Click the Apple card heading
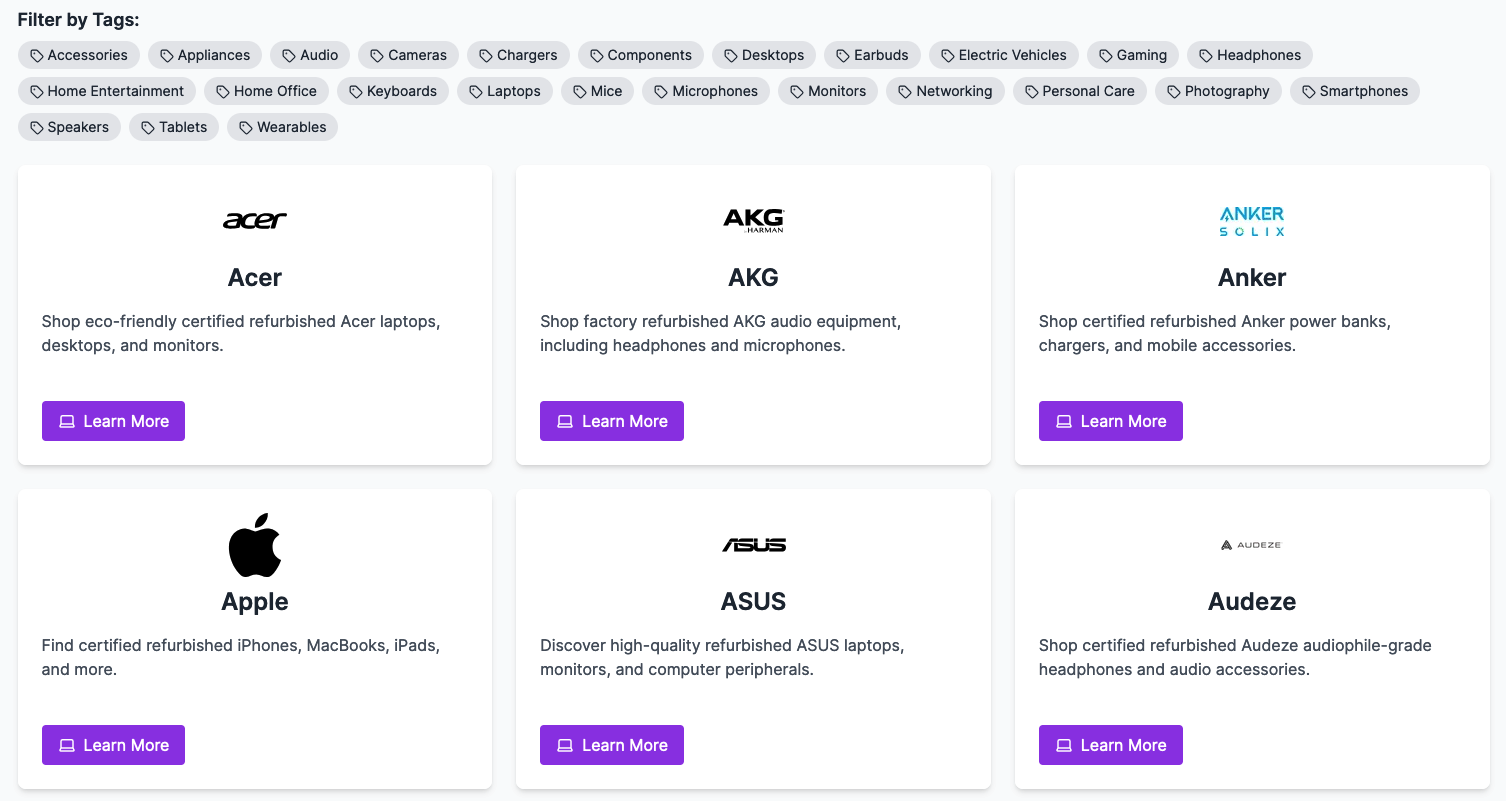The height and width of the screenshot is (801, 1506). coord(255,601)
